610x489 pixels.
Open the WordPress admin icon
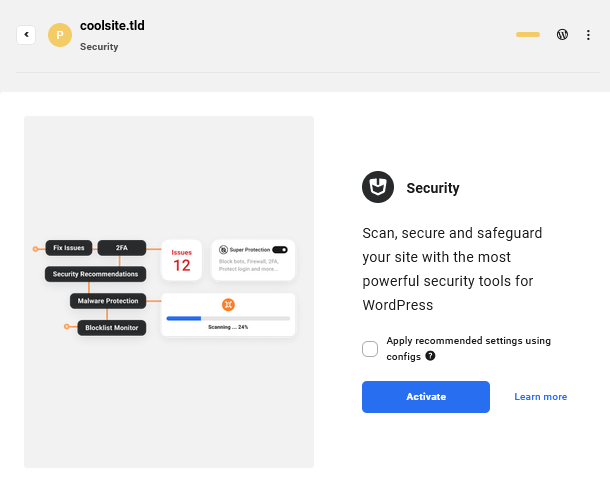point(563,35)
